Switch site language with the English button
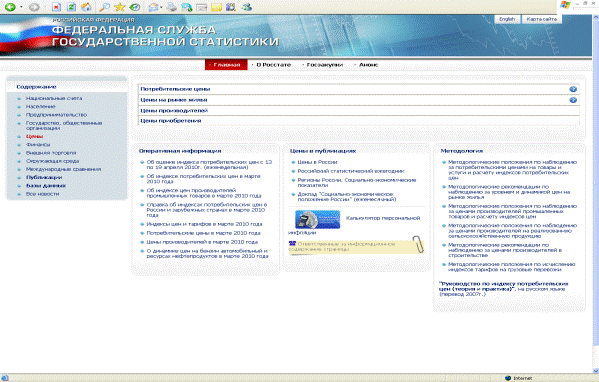This screenshot has height=382, width=599. coord(507,19)
